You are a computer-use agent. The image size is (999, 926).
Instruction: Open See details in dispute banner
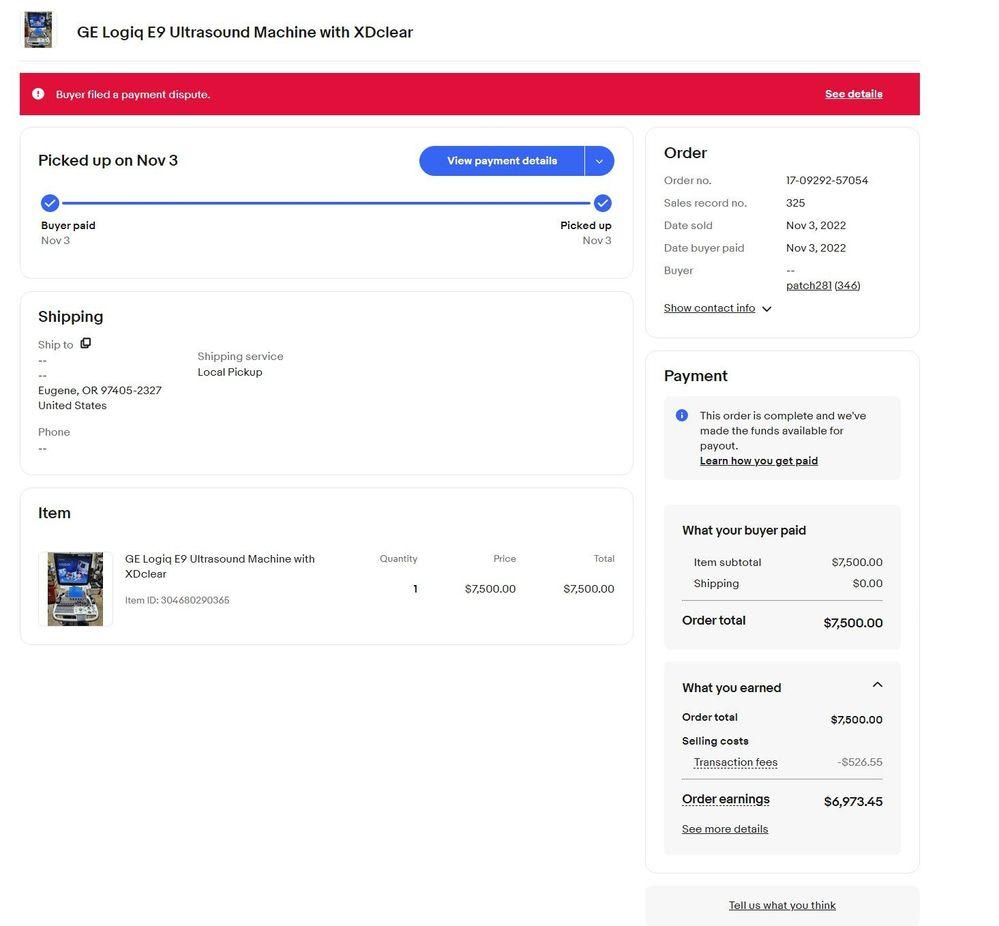[854, 94]
